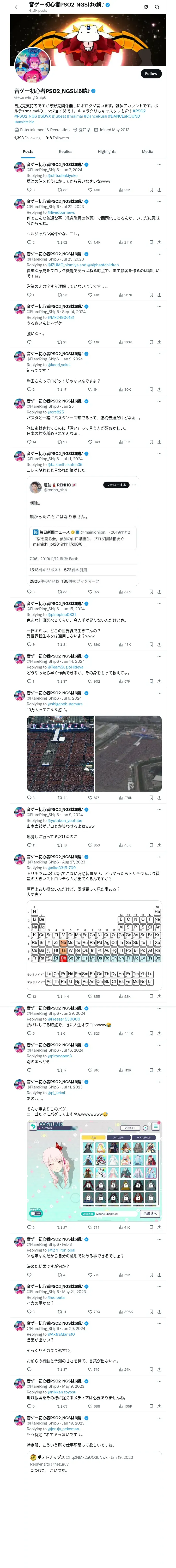Screen dimensions: 176x1568
Task: Open more options on the Jun 7, 2024 tweet
Action: click(159, 164)
